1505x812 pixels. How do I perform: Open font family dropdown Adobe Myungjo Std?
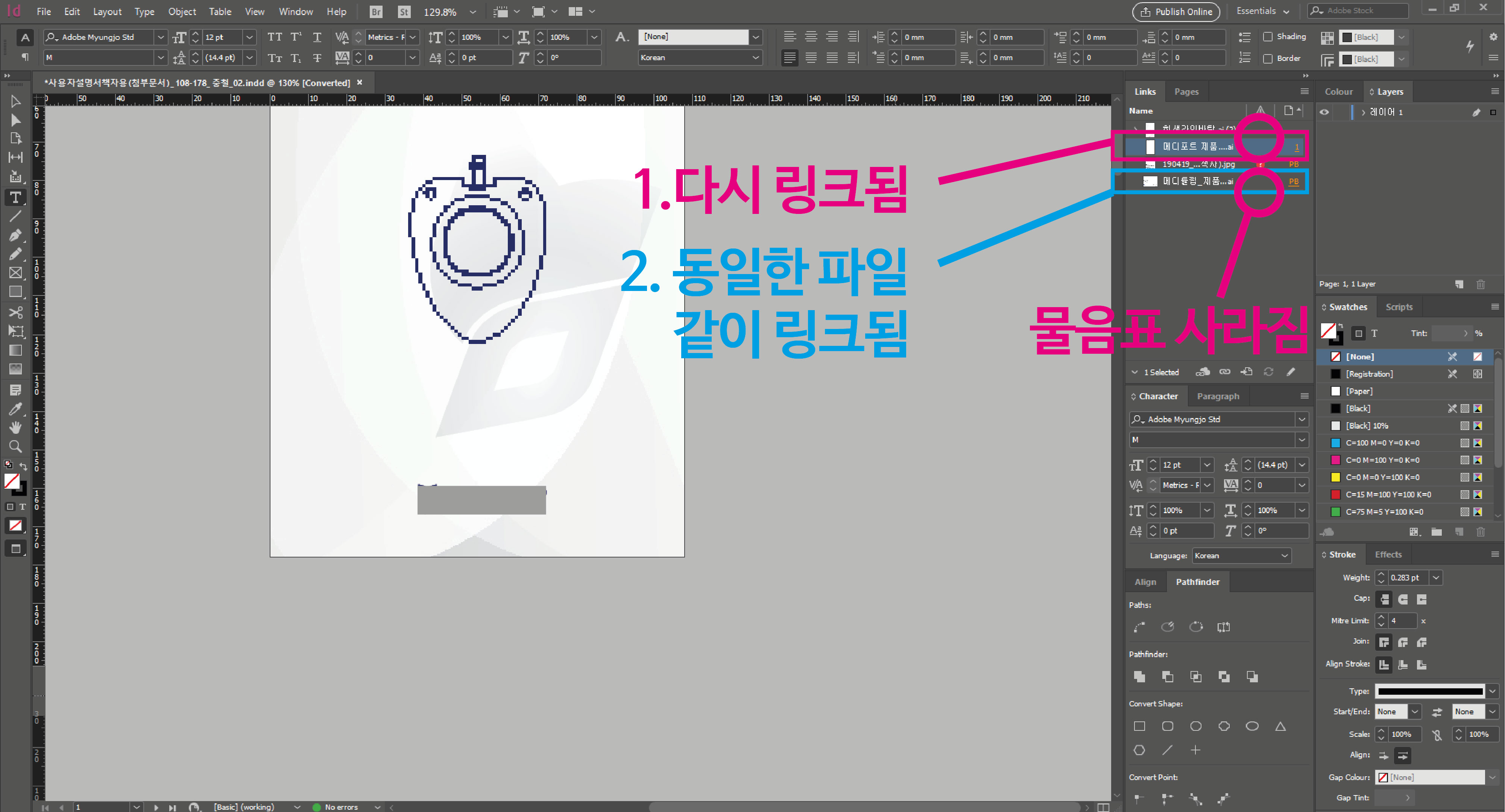coord(161,37)
